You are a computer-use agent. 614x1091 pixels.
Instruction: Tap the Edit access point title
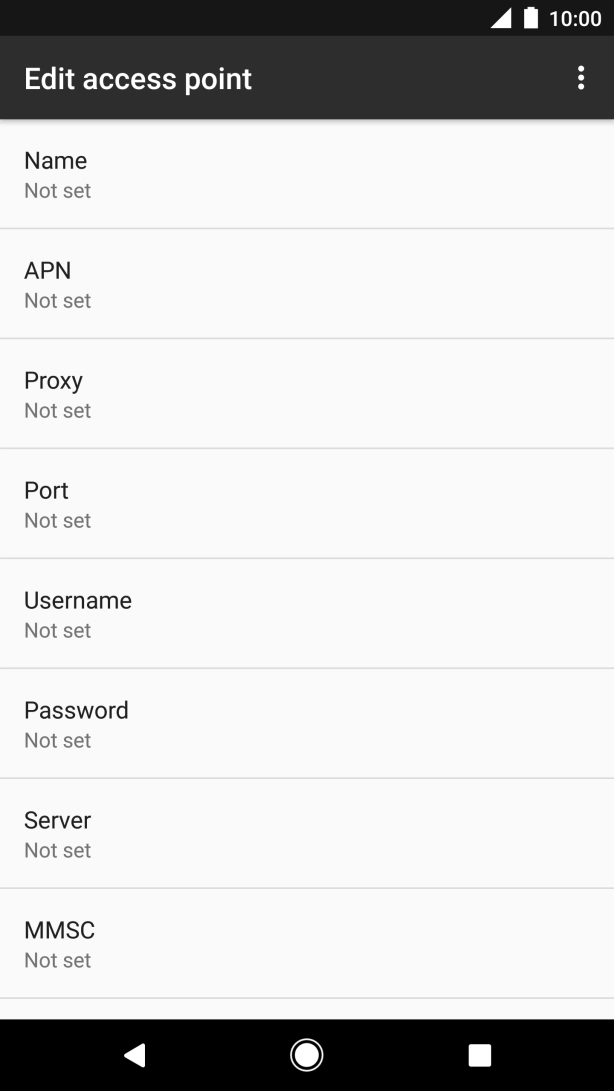(x=138, y=79)
